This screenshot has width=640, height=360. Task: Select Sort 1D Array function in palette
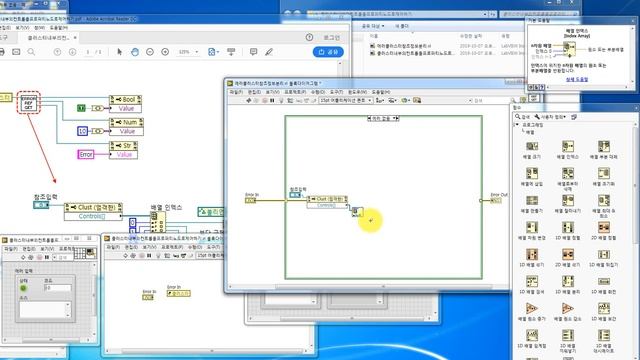coord(568,227)
